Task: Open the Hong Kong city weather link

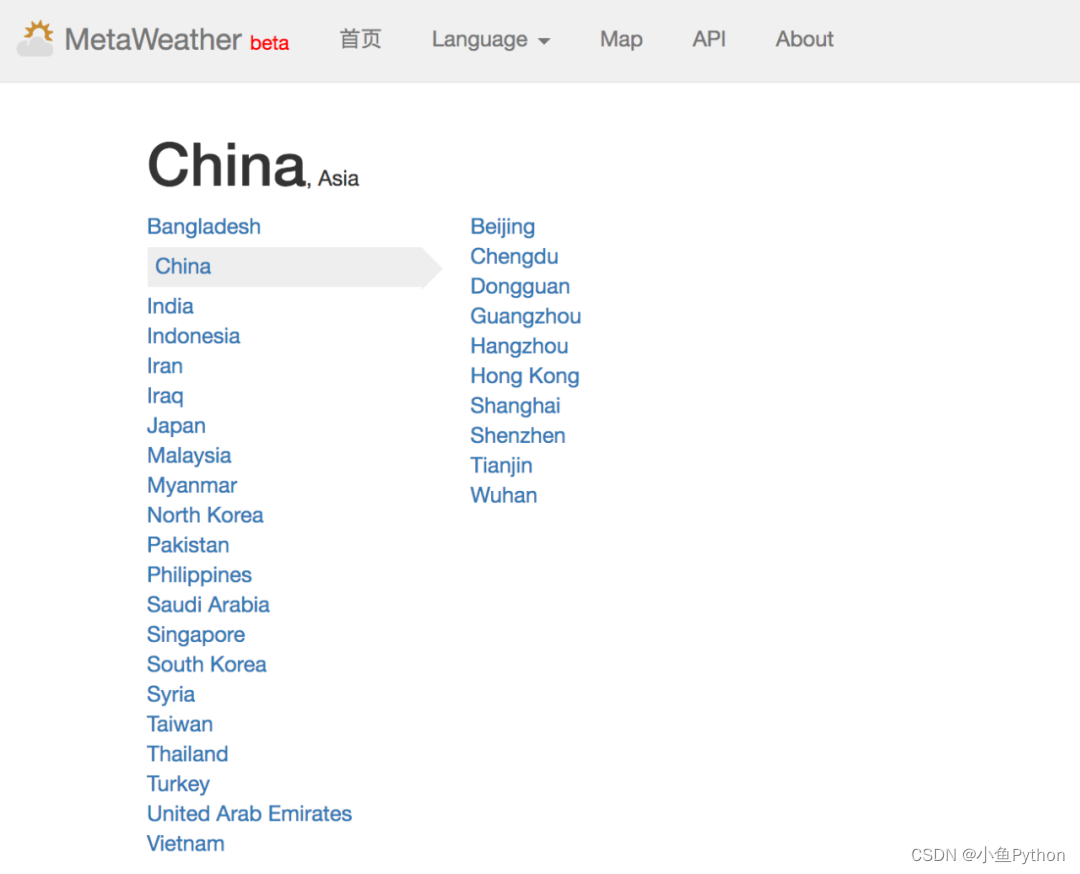Action: coord(525,376)
